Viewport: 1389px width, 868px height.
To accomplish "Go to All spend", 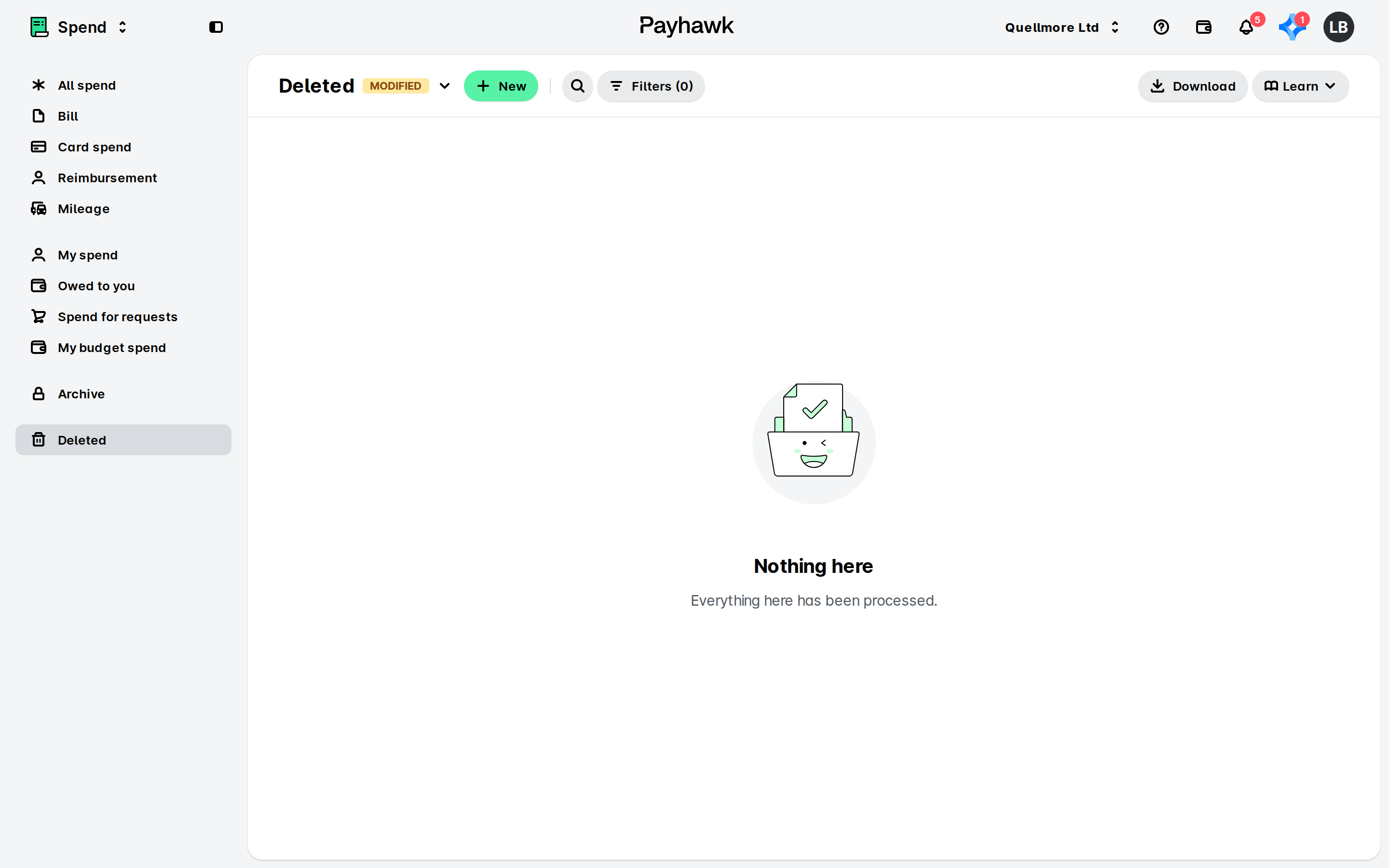I will pyautogui.click(x=123, y=85).
